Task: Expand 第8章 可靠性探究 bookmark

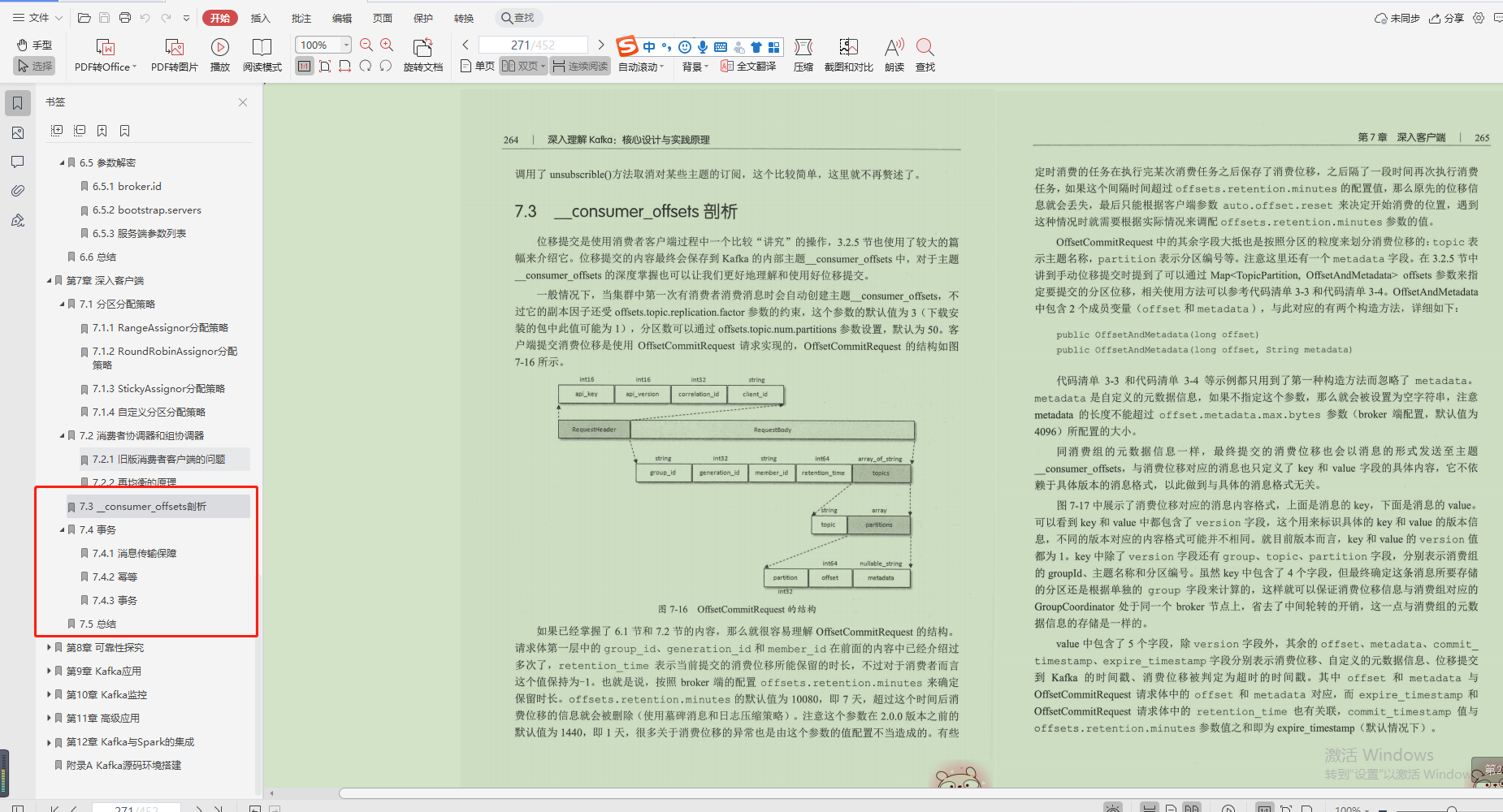Action: 49,647
